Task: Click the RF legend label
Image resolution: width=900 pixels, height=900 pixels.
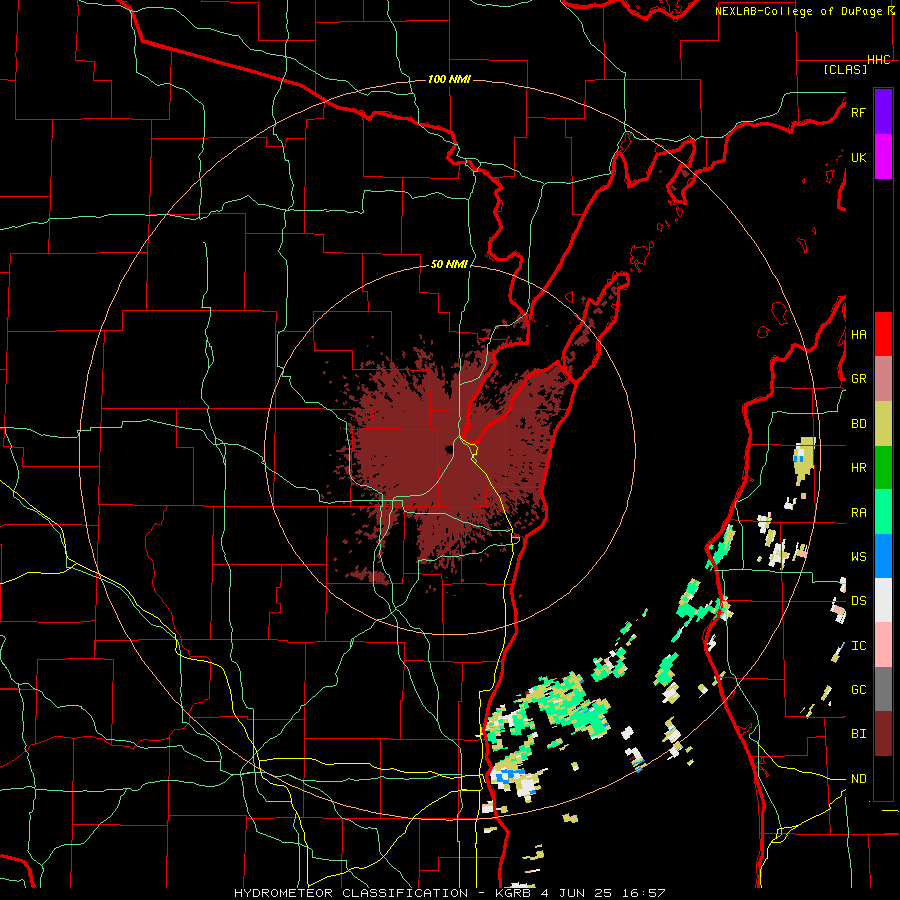Action: coord(858,112)
